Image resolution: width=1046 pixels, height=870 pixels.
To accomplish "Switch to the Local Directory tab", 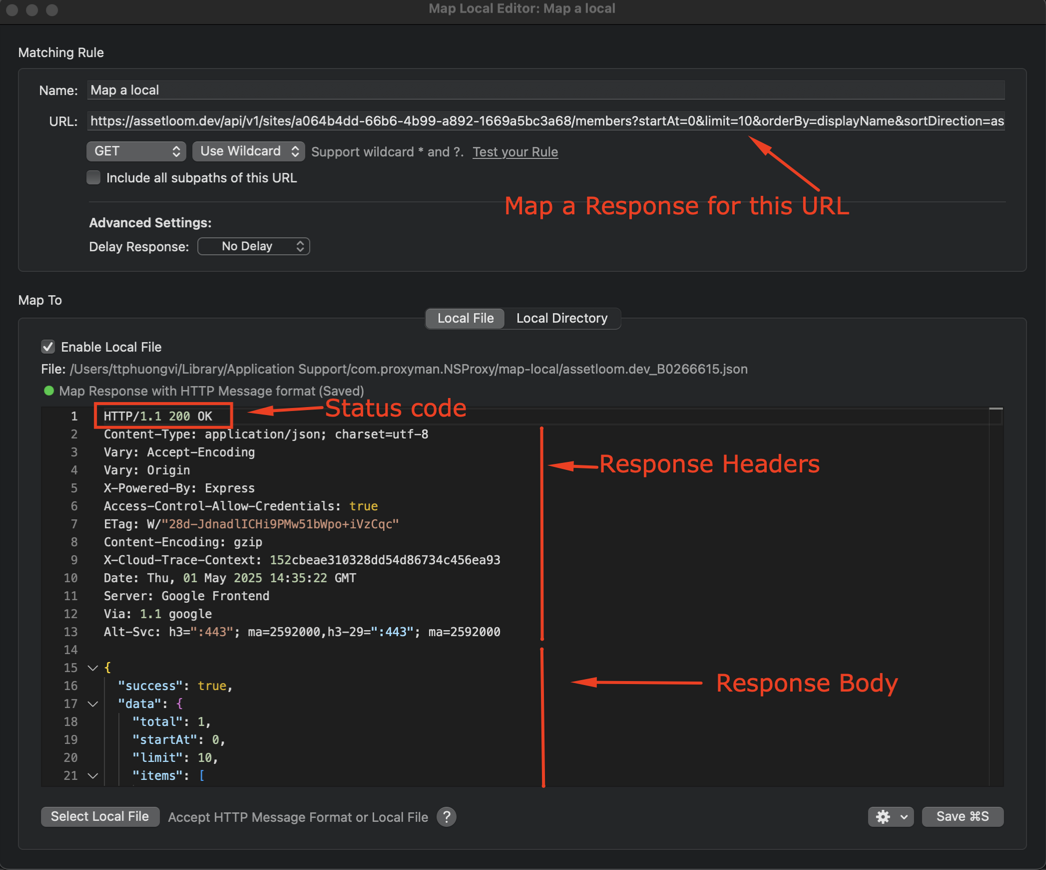I will point(562,318).
